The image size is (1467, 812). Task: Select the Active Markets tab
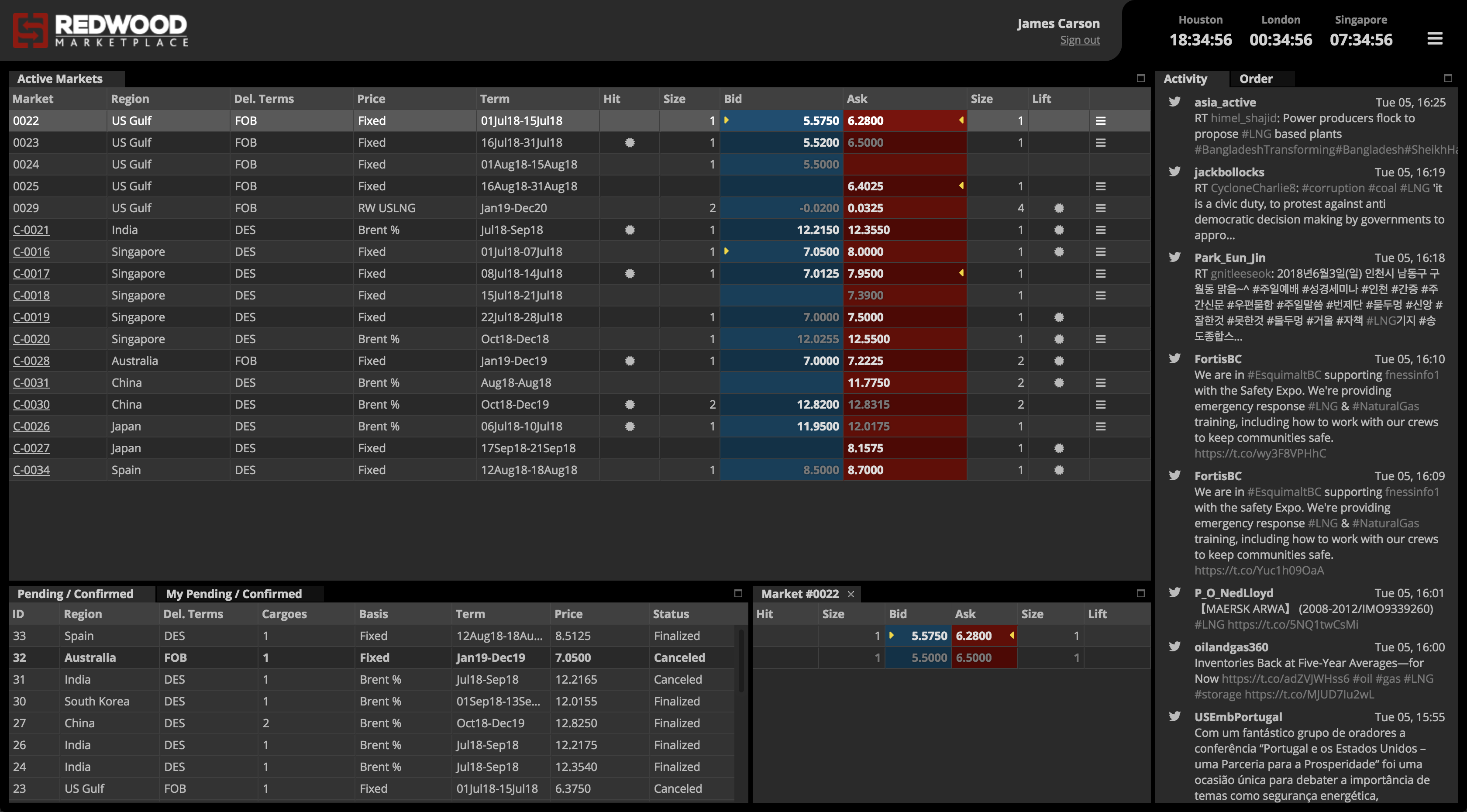(60, 79)
